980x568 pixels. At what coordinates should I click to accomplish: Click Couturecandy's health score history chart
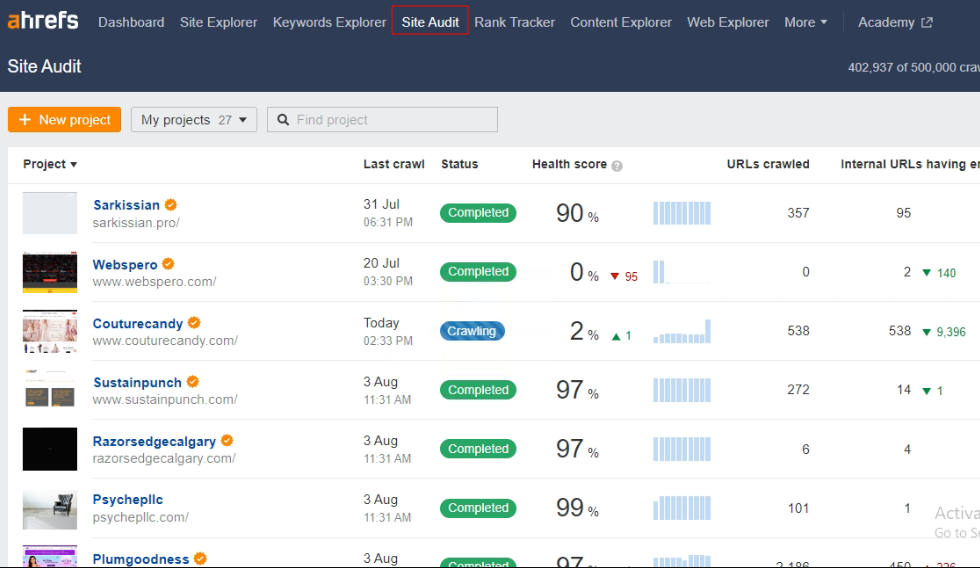click(x=682, y=331)
